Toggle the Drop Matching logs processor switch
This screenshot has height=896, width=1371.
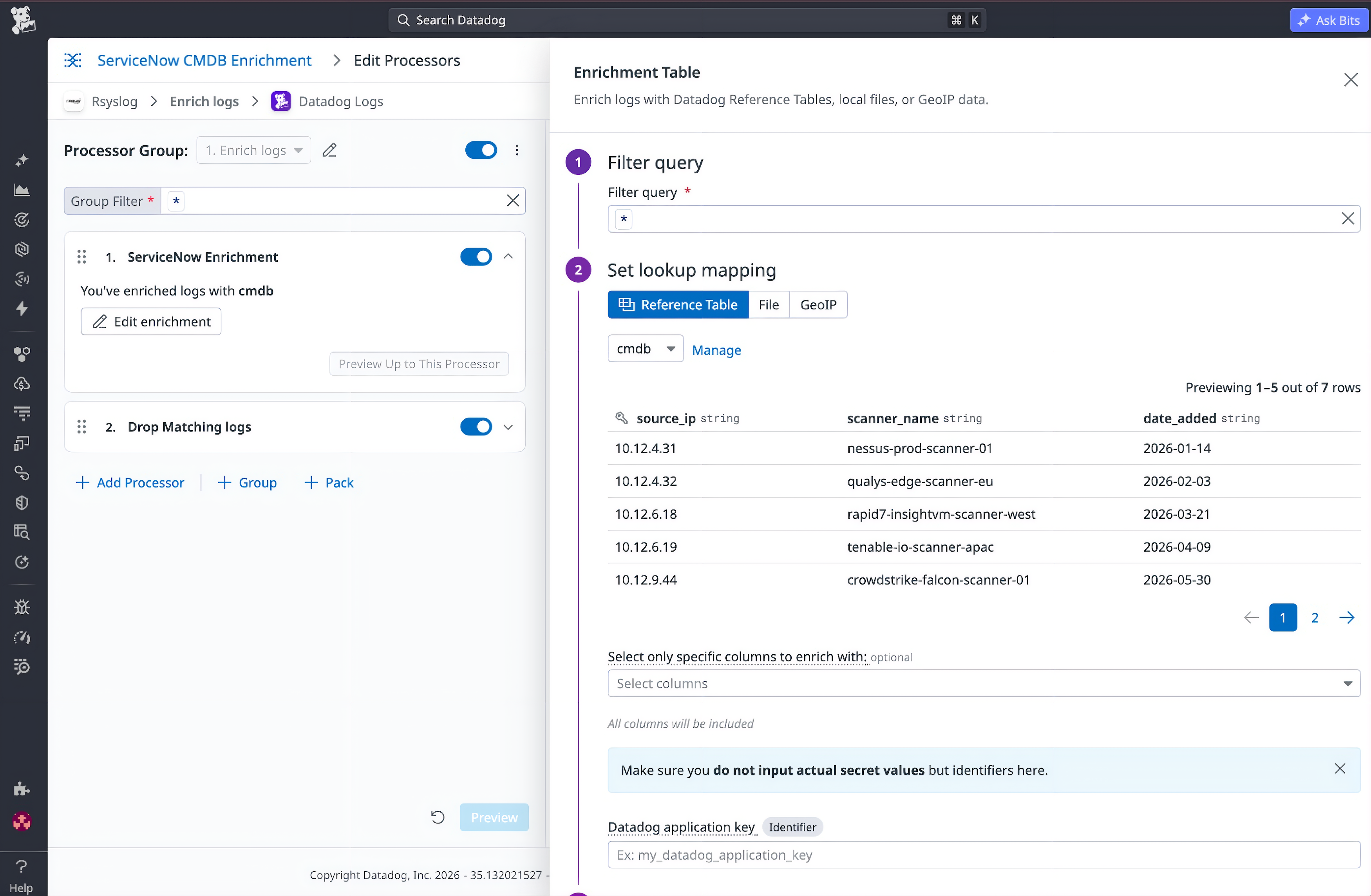(476, 427)
